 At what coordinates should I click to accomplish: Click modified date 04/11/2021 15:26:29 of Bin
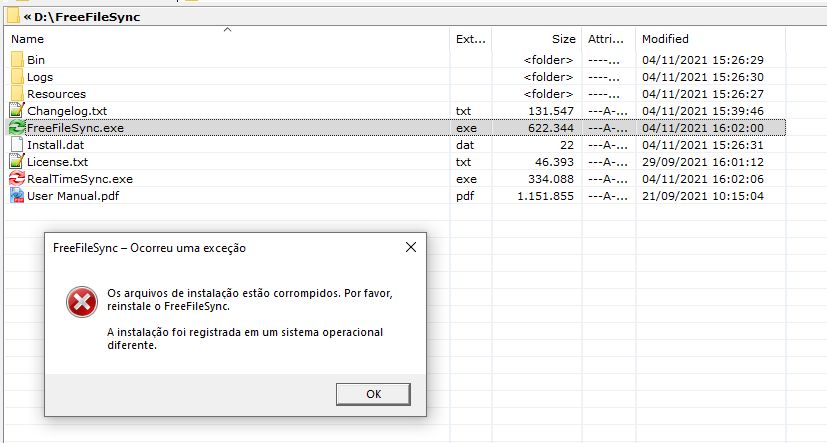[x=703, y=60]
